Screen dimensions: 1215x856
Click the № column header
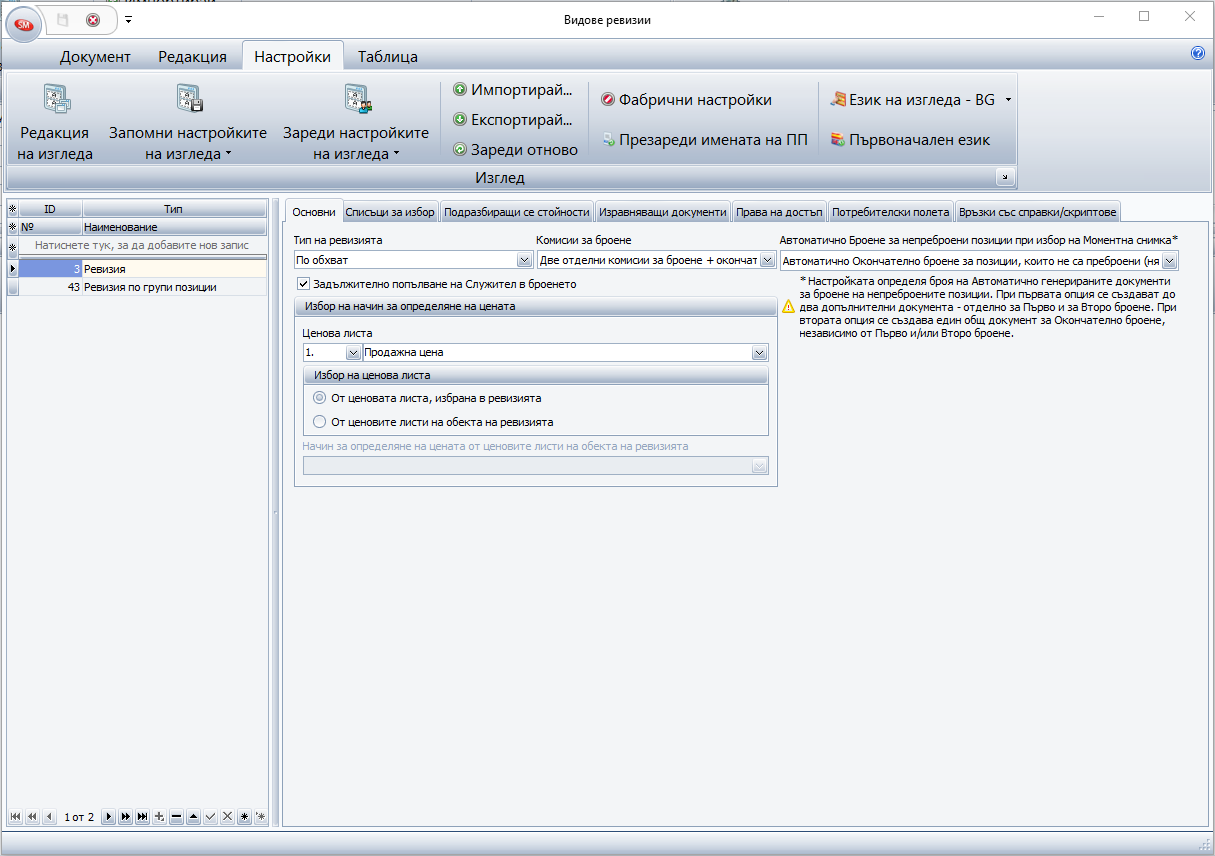click(x=51, y=227)
